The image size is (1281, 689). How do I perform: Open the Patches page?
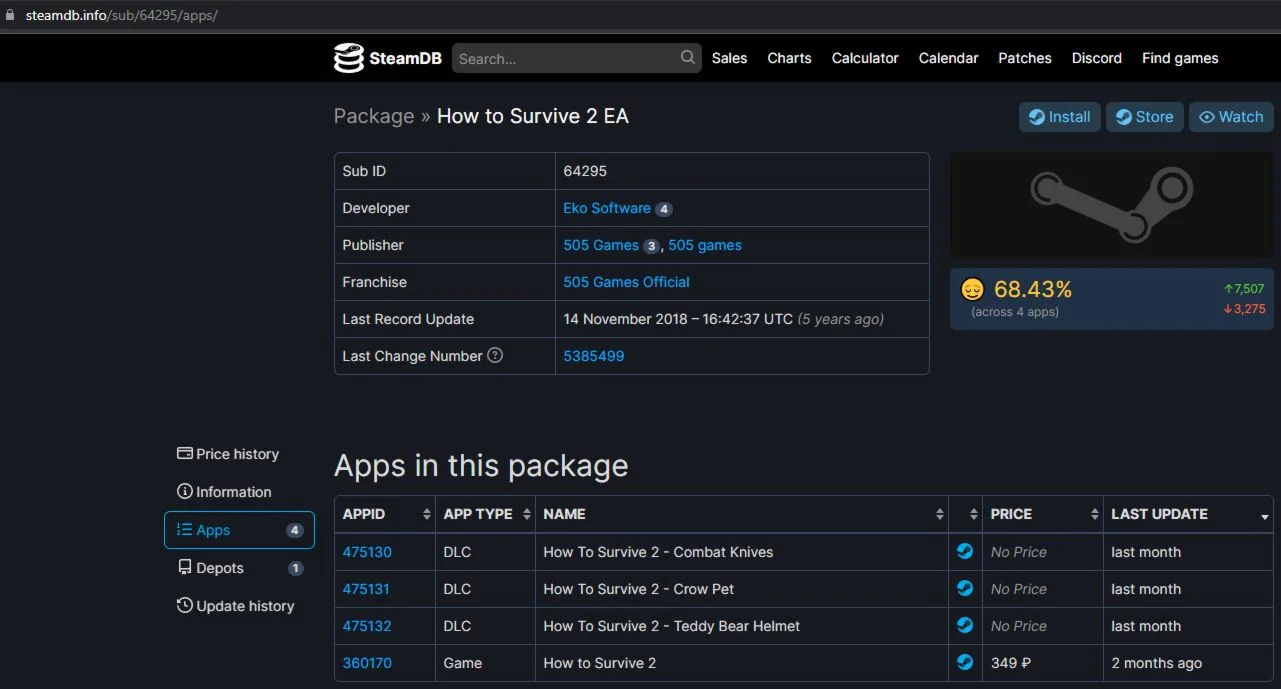(1025, 58)
